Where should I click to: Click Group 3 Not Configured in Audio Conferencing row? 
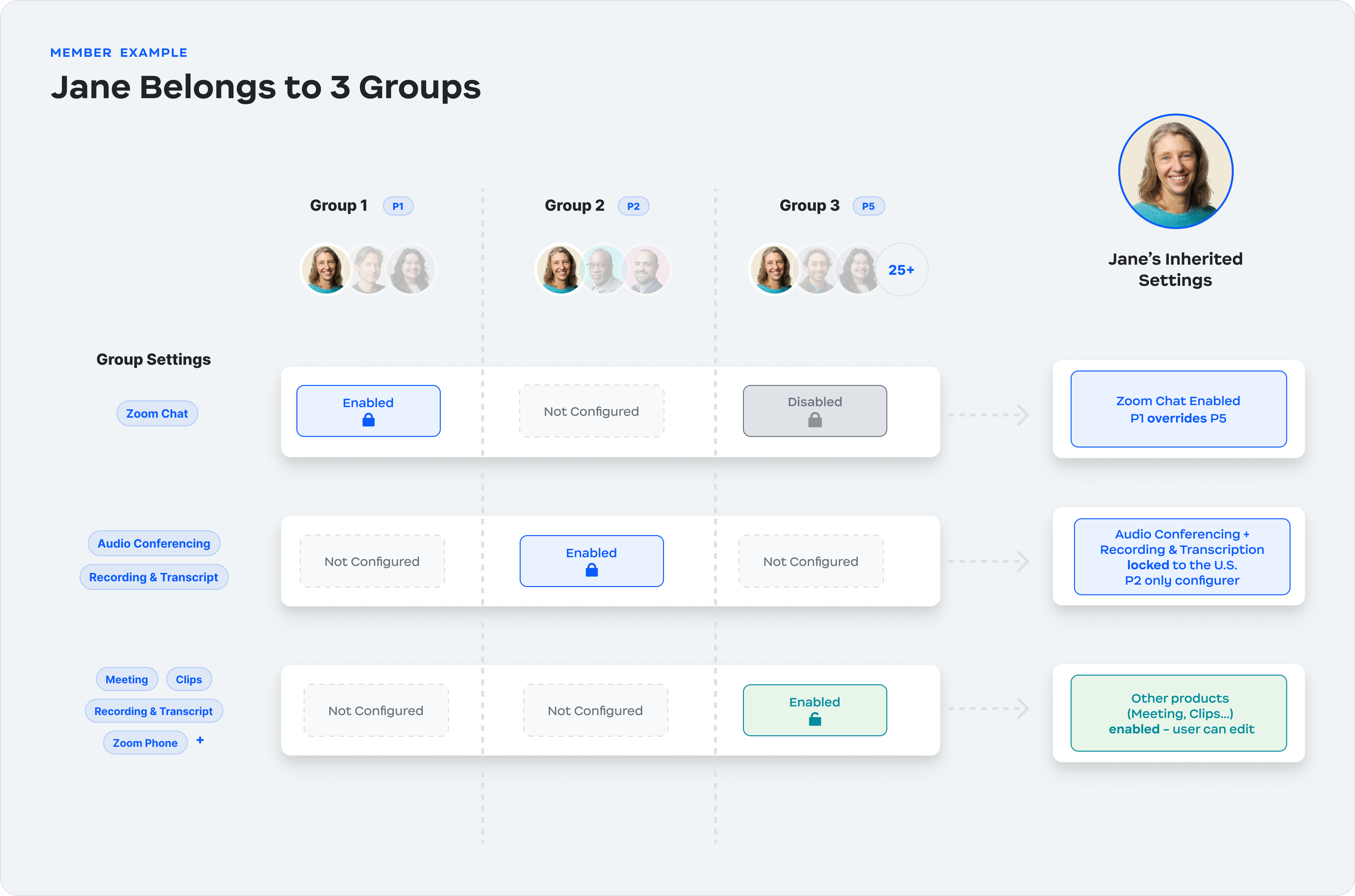[811, 561]
